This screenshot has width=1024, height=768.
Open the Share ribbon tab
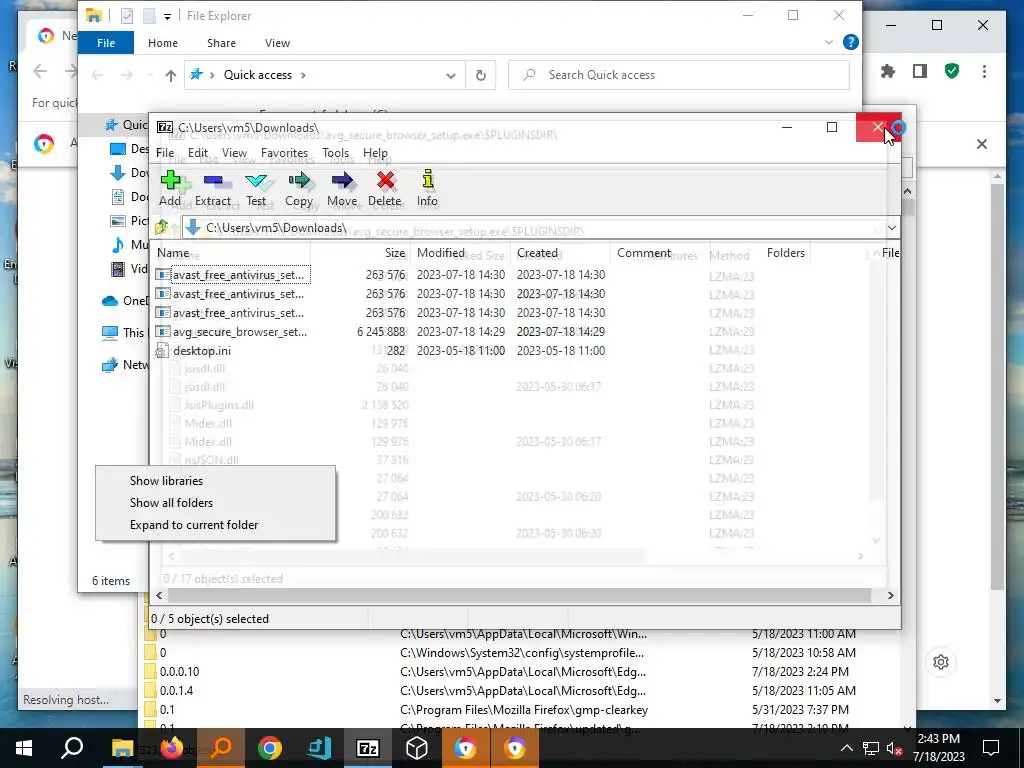pos(221,43)
